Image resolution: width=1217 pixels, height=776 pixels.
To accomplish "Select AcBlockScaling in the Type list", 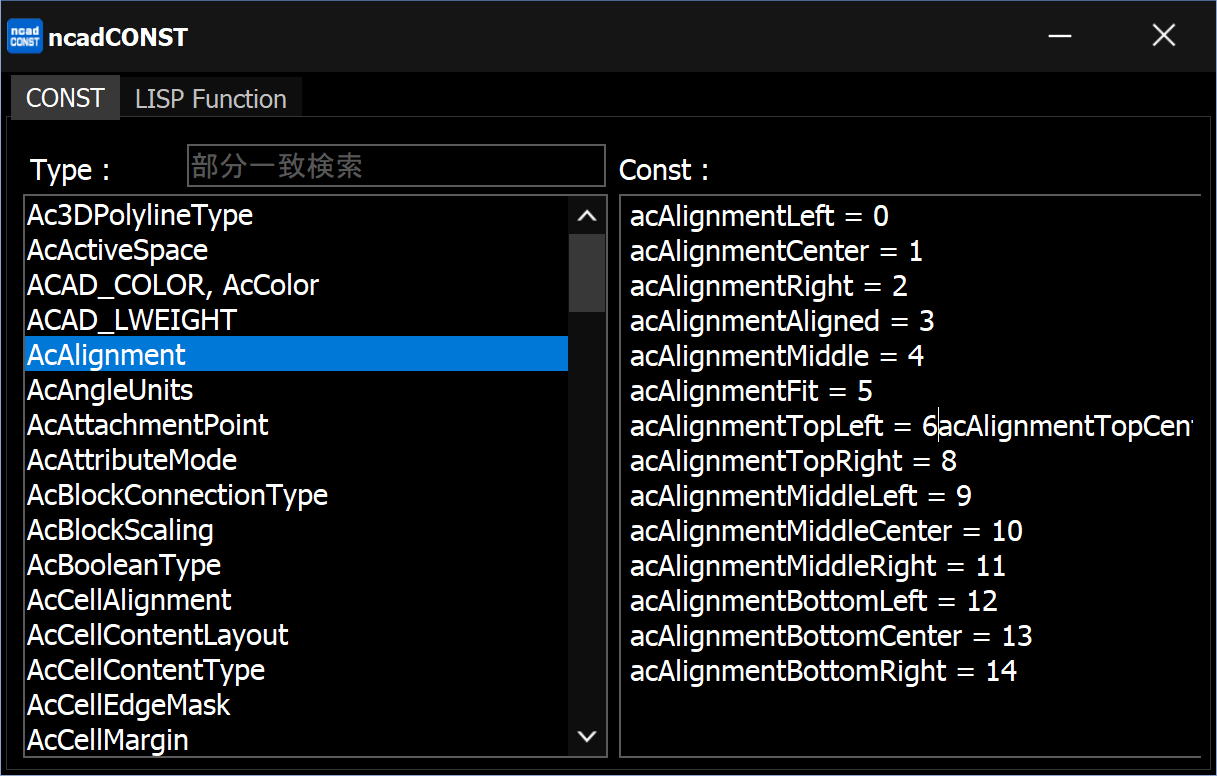I will click(x=296, y=530).
